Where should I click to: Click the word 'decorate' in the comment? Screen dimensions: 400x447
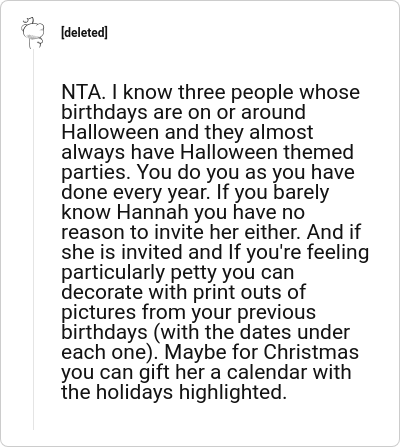(102, 292)
